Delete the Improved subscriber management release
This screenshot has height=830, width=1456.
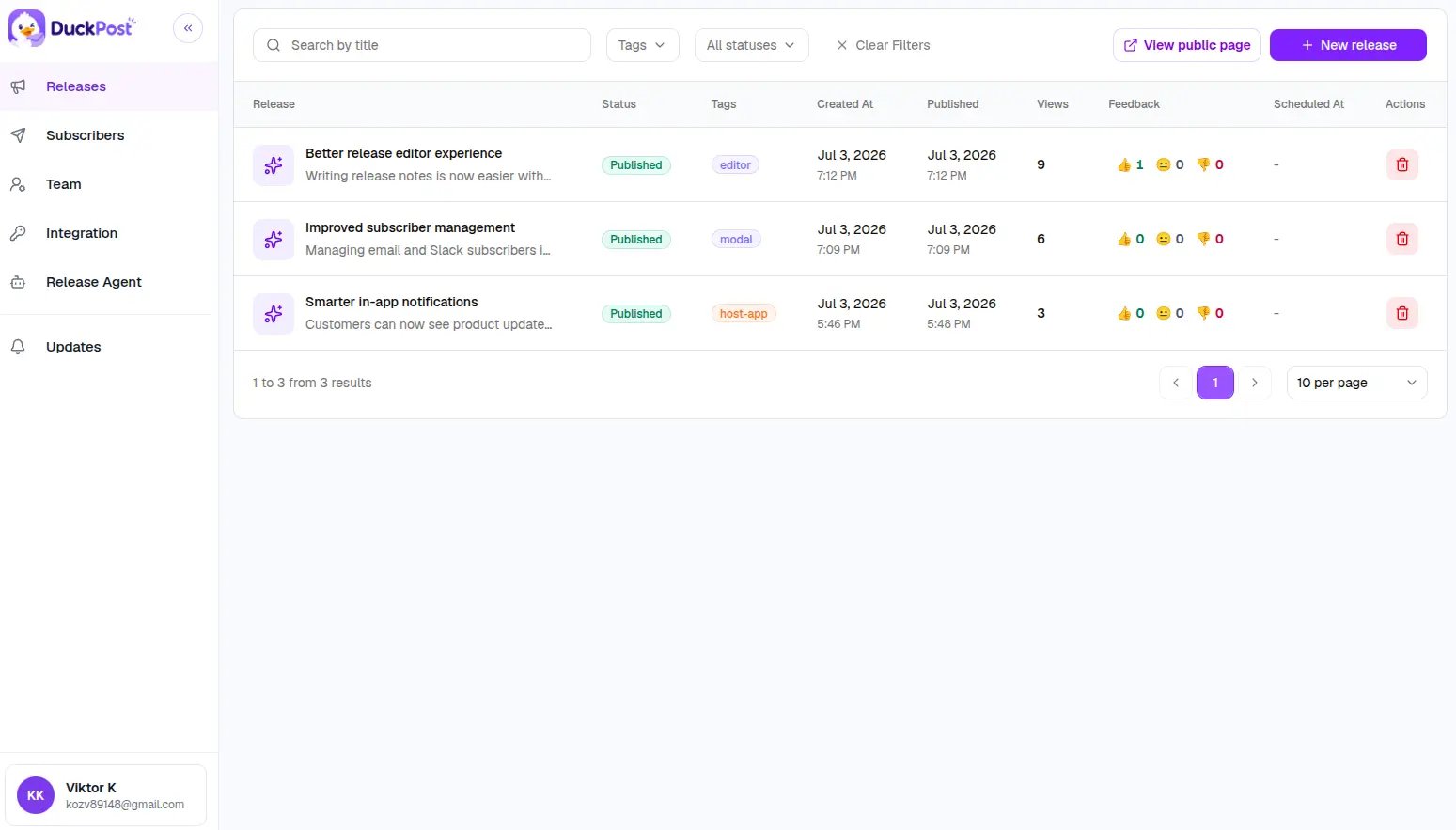[x=1401, y=239]
